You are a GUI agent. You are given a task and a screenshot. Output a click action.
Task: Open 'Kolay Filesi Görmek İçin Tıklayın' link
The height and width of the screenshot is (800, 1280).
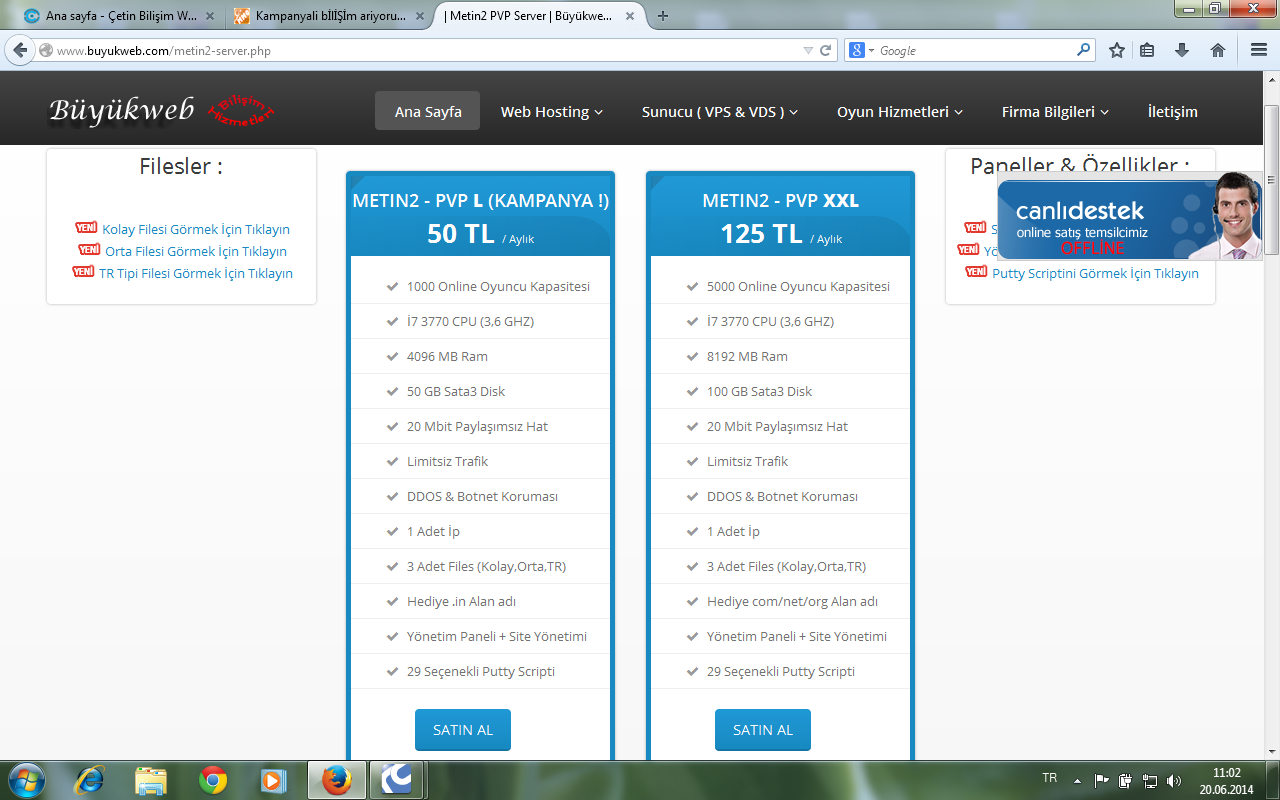point(196,229)
